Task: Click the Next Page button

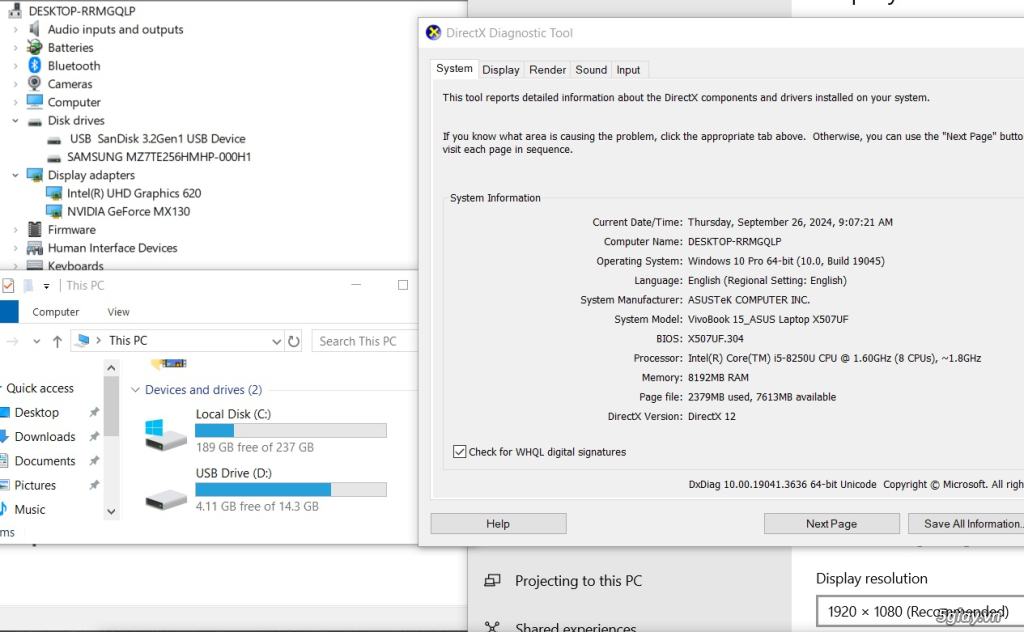Action: click(x=831, y=524)
